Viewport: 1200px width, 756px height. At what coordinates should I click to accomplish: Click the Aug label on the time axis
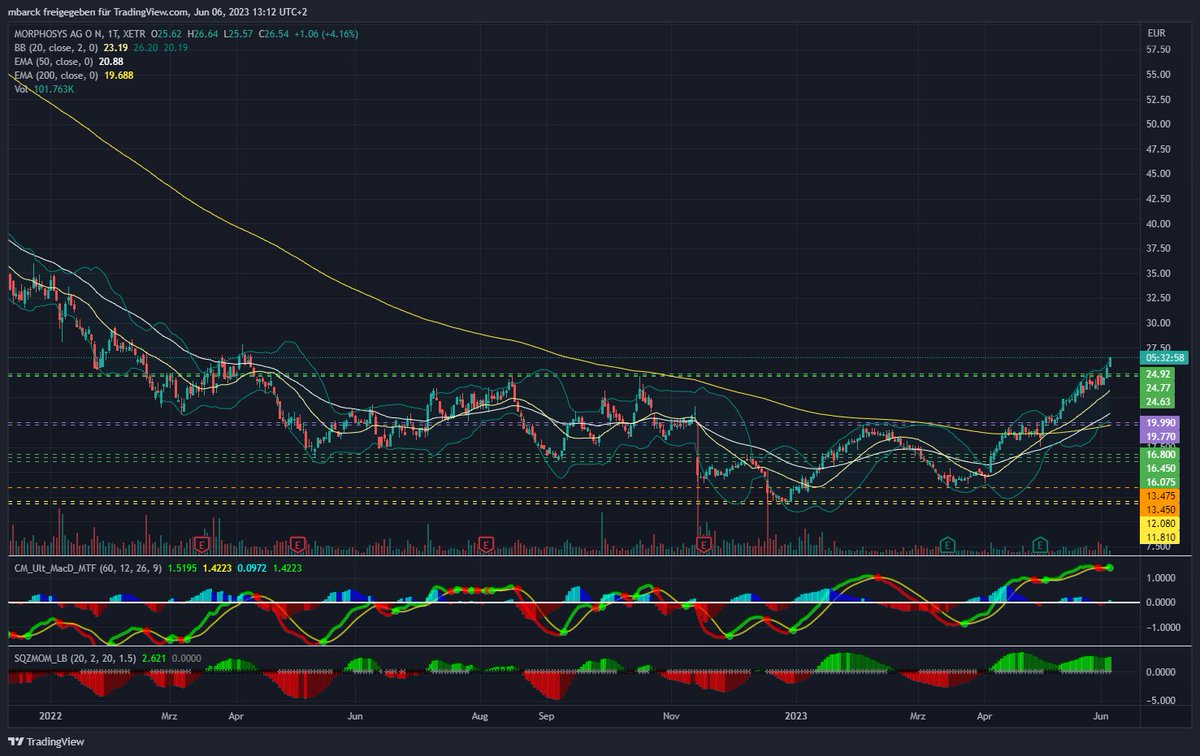(x=480, y=717)
